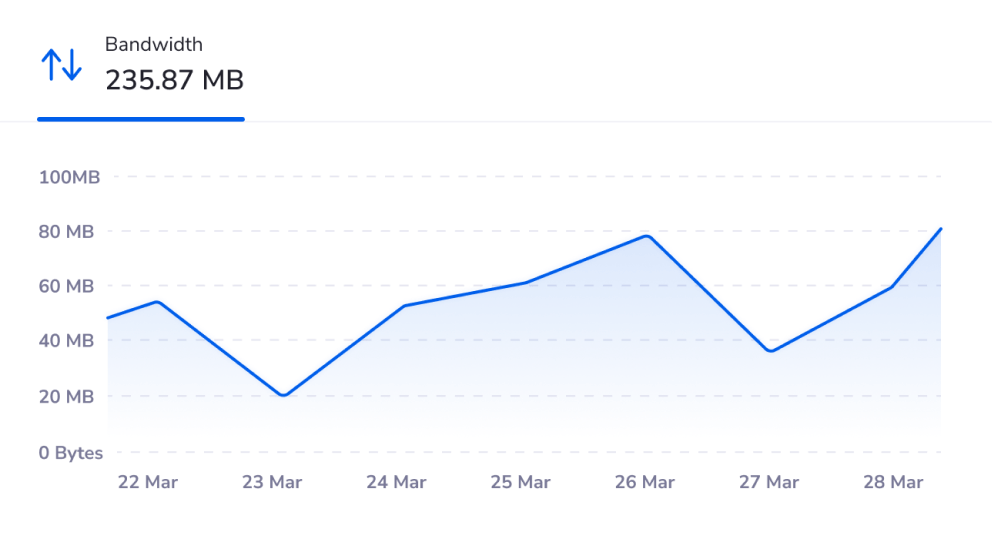Click the 0 Bytes axis label
Viewport: 992px width, 533px height.
coord(71,453)
